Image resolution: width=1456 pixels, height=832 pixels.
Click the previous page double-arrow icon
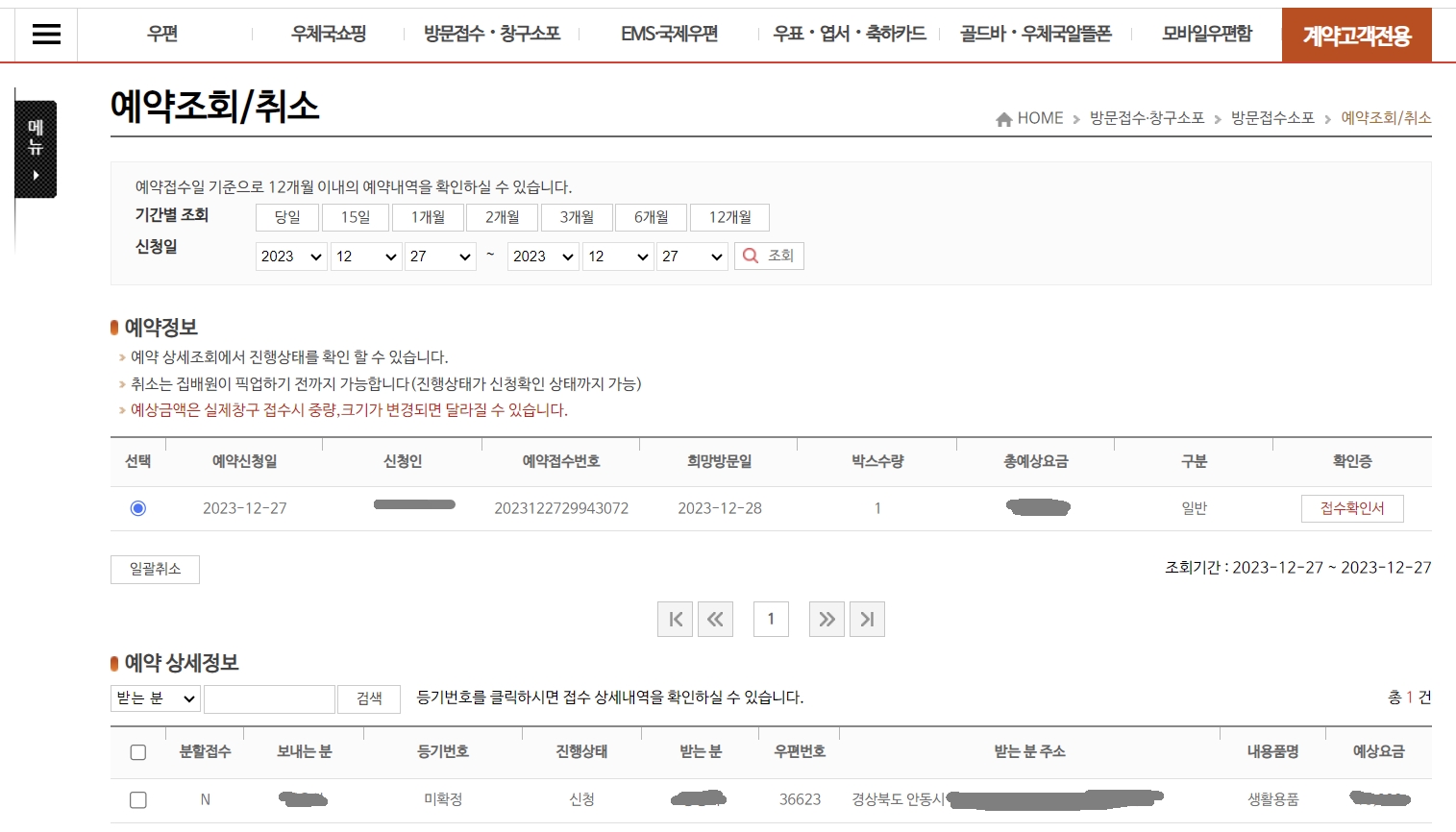coord(715,619)
